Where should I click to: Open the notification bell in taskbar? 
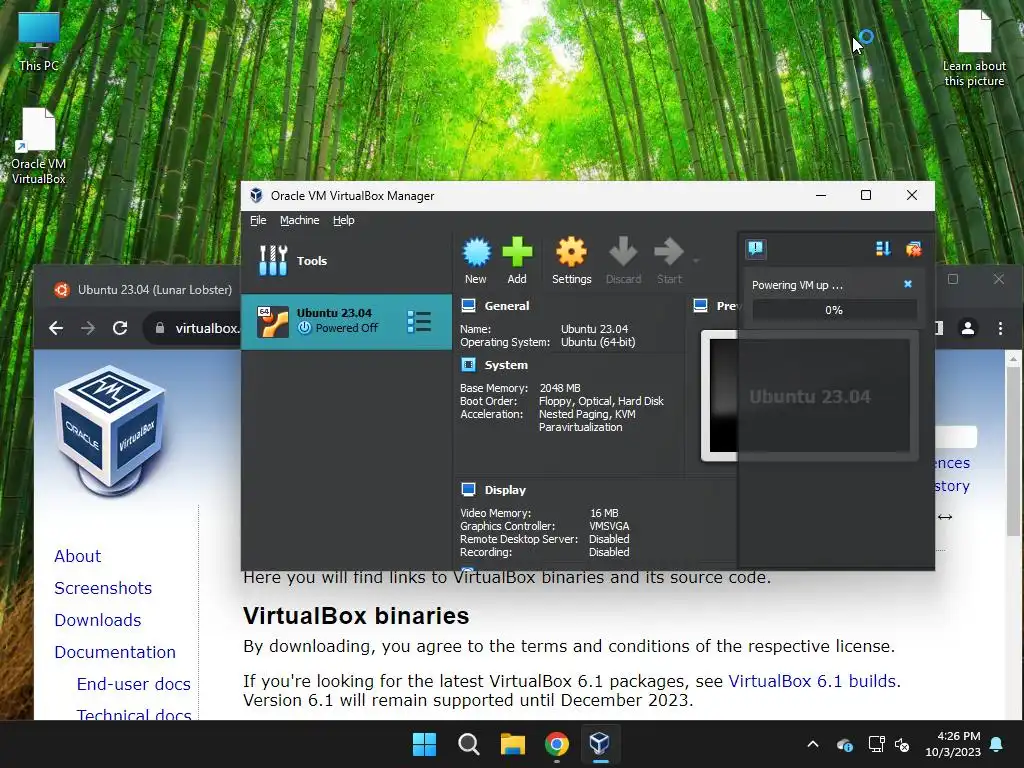pyautogui.click(x=997, y=744)
